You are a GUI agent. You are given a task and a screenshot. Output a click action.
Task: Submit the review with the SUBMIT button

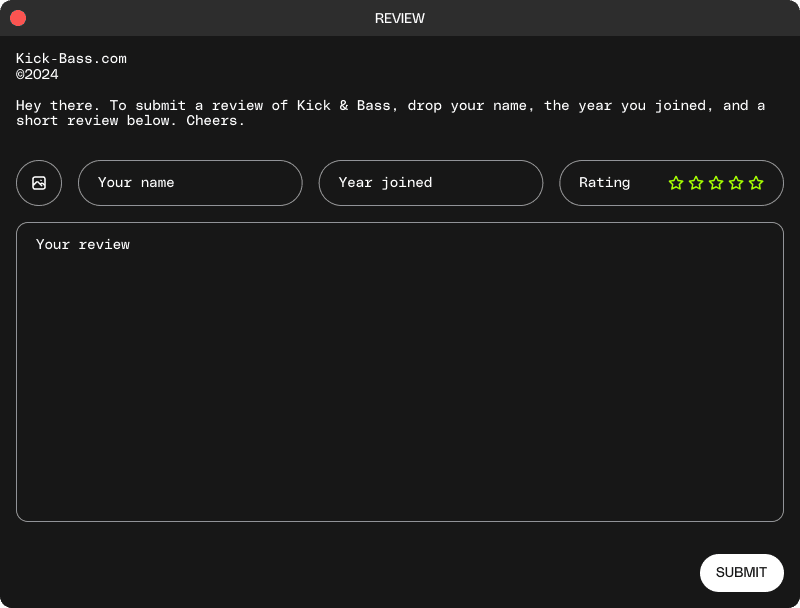[x=741, y=573]
